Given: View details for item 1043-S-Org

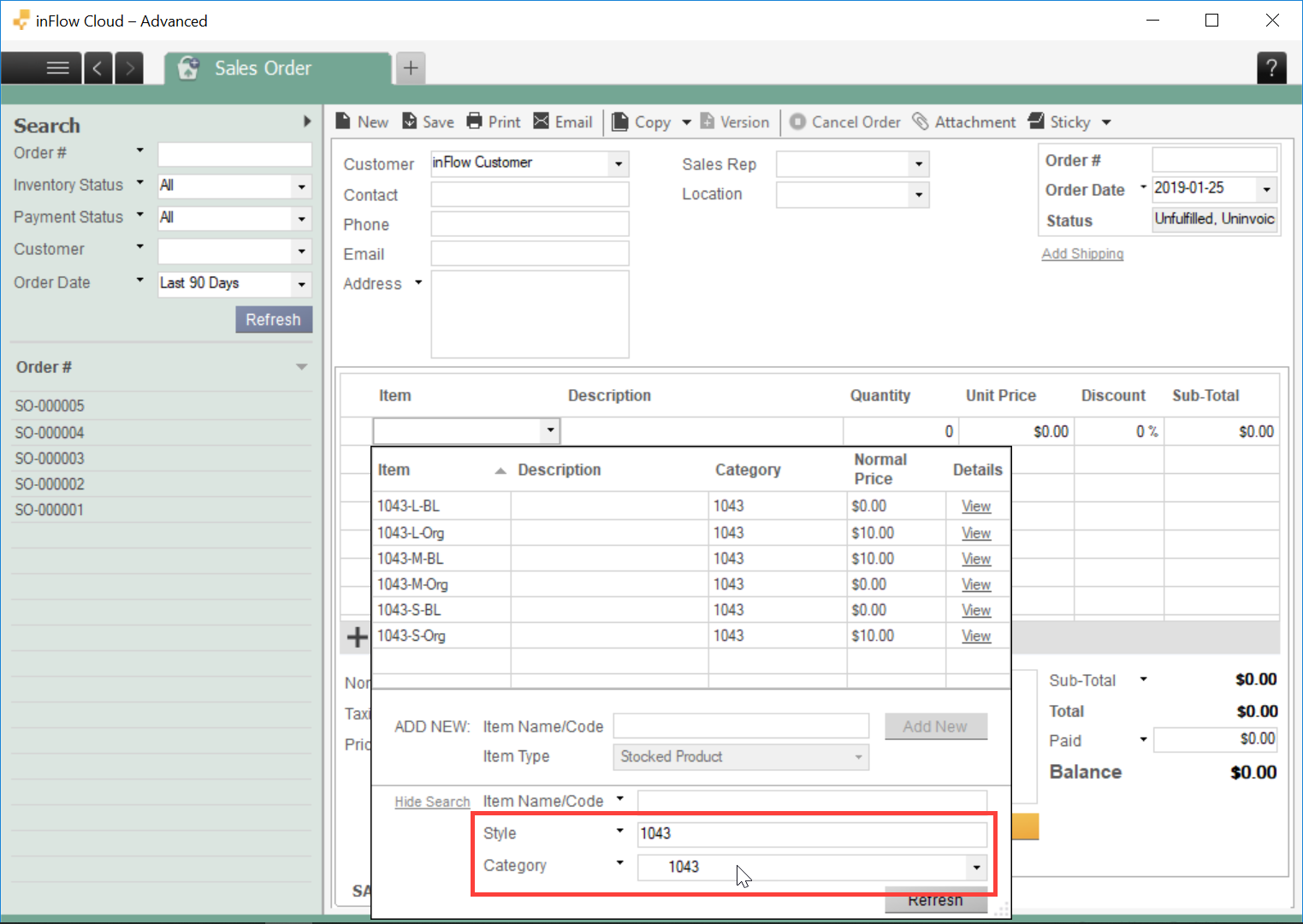Looking at the screenshot, I should coord(976,636).
